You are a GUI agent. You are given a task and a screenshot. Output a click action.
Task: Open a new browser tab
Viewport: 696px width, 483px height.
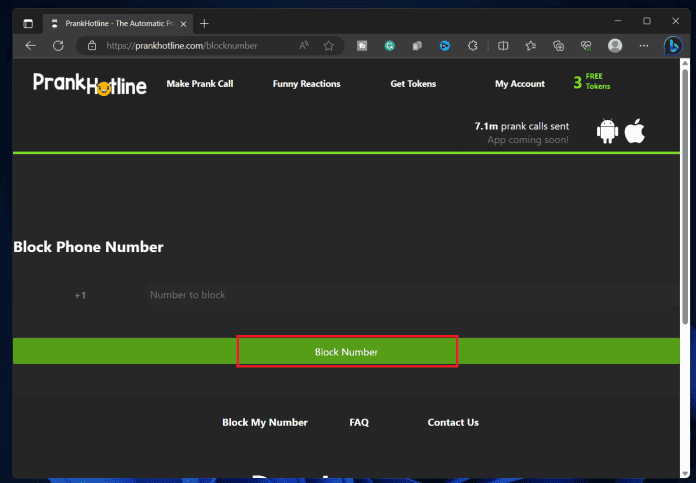pos(205,22)
